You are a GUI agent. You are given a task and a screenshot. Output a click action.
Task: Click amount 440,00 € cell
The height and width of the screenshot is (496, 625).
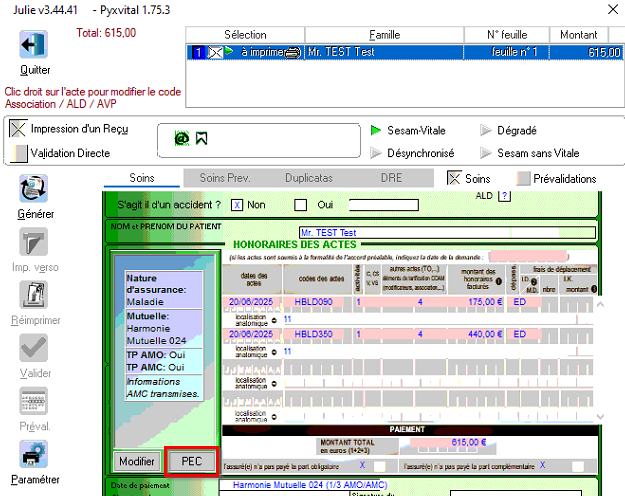[x=477, y=334]
